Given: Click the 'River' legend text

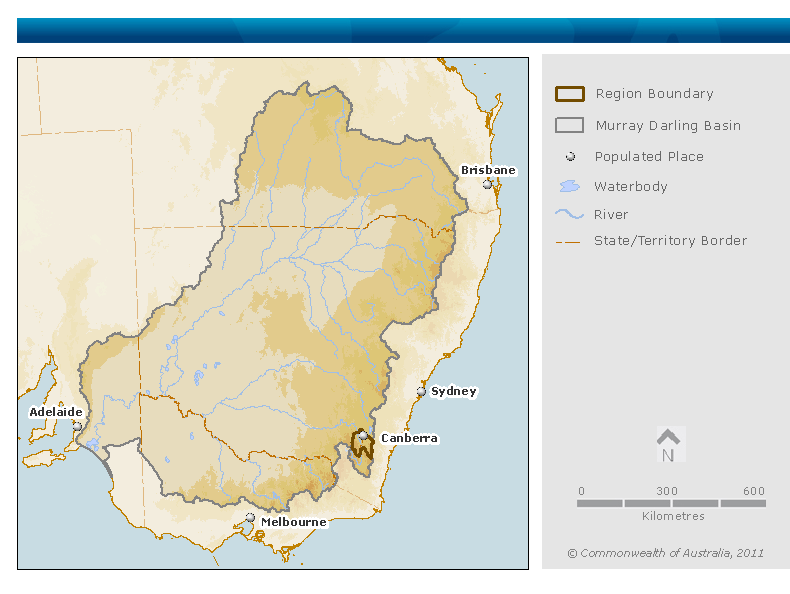Looking at the screenshot, I should click(x=611, y=215).
